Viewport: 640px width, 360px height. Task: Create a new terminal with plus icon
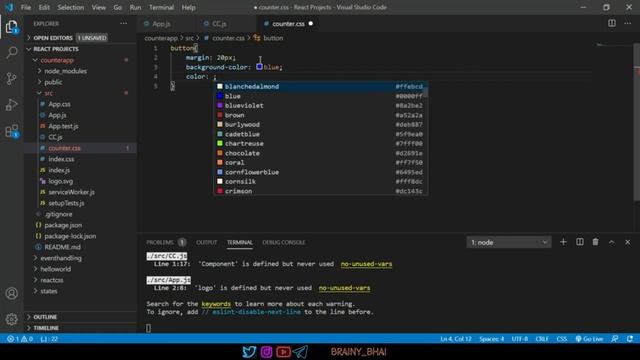pyautogui.click(x=563, y=242)
